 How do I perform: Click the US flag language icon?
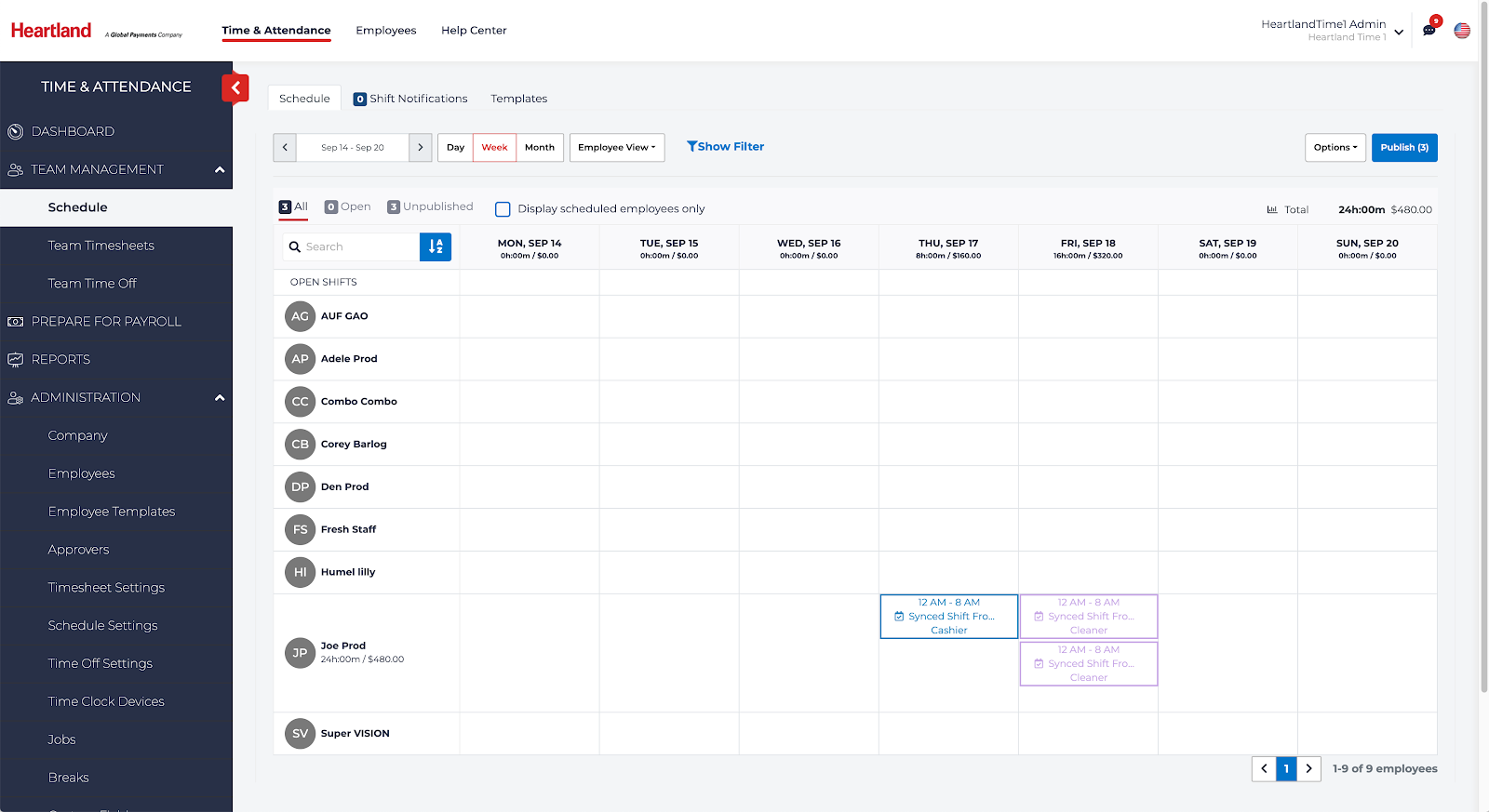(1462, 31)
